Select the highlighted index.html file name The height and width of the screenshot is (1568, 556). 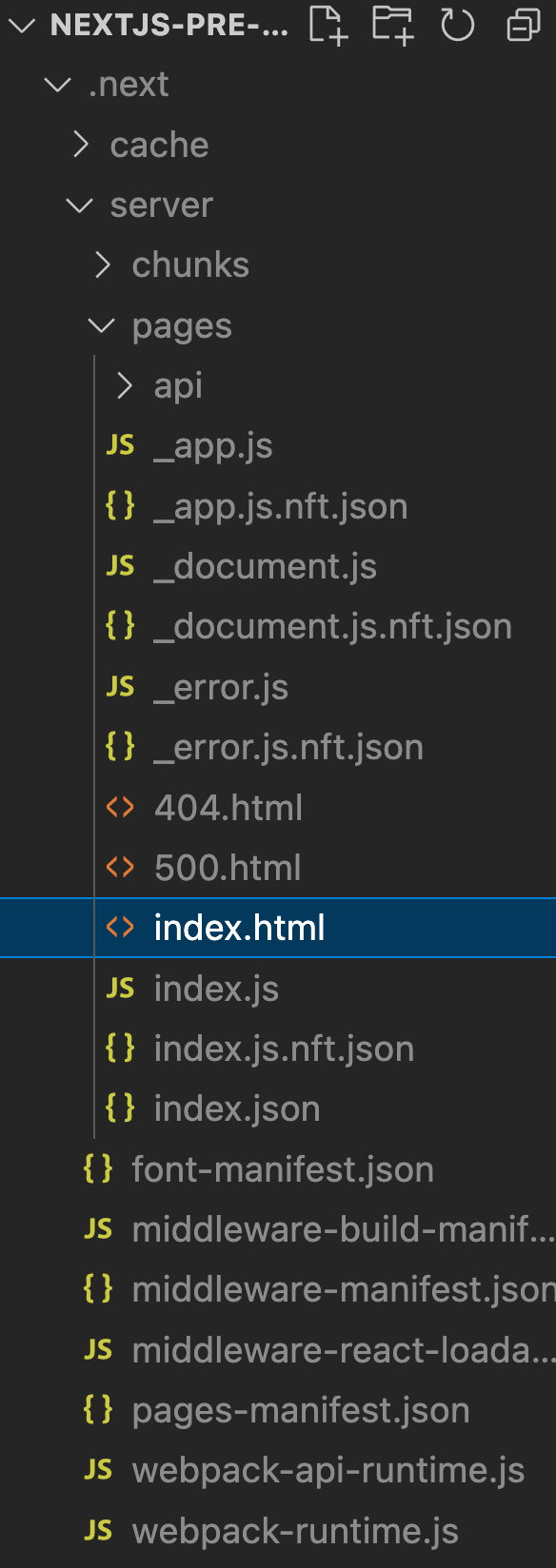point(240,928)
